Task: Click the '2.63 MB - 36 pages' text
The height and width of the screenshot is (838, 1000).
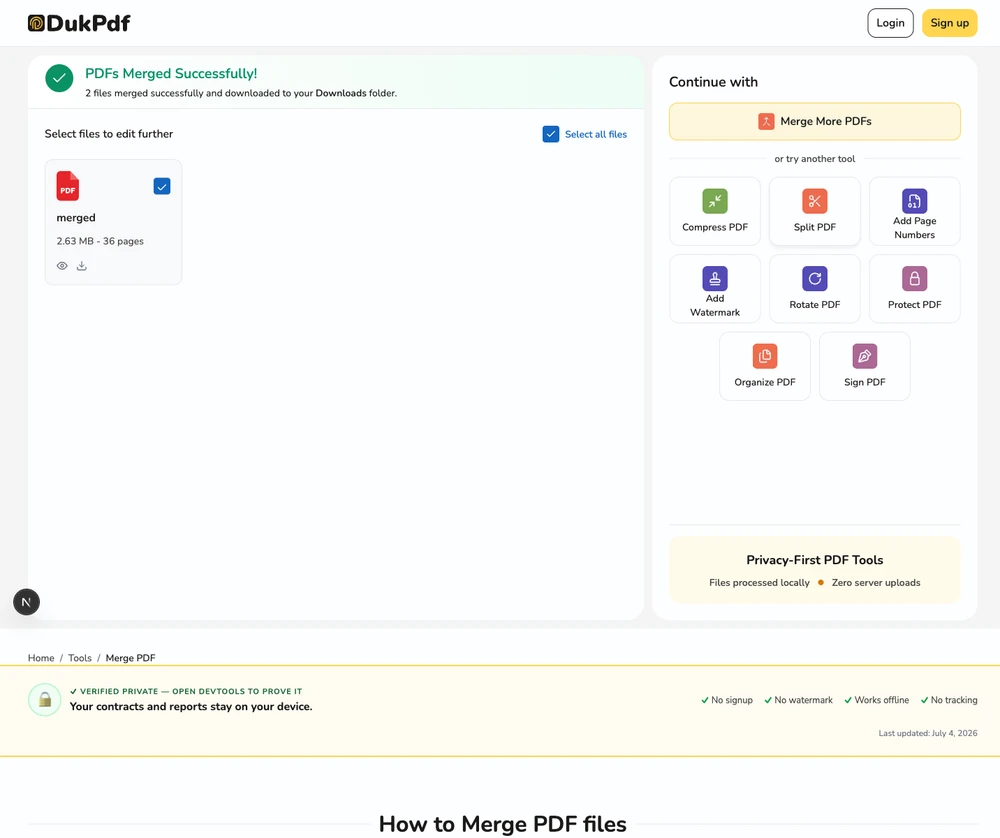Action: (100, 241)
